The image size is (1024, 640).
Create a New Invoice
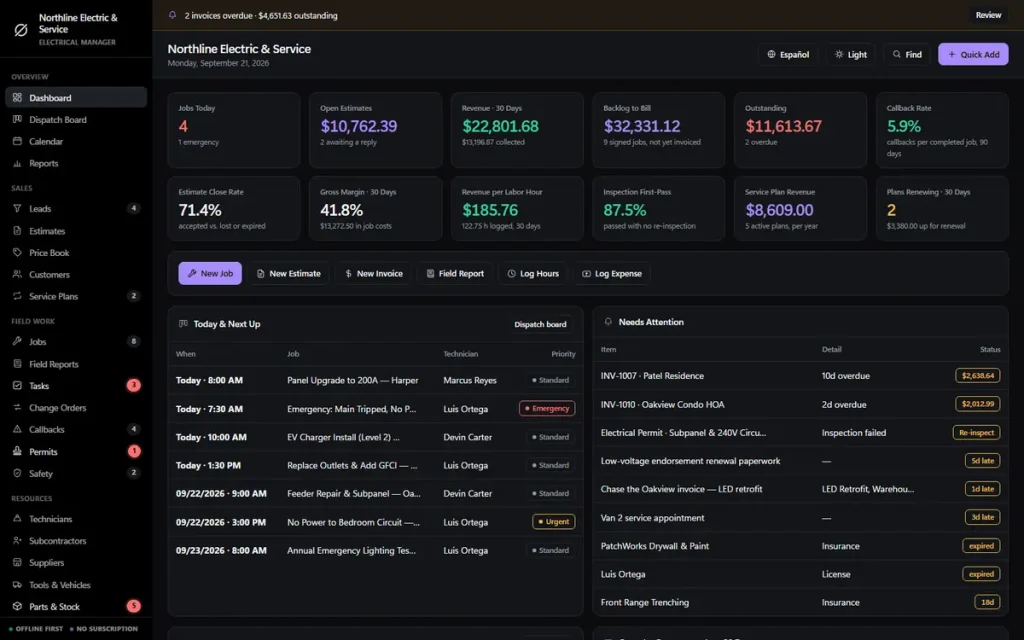point(374,273)
